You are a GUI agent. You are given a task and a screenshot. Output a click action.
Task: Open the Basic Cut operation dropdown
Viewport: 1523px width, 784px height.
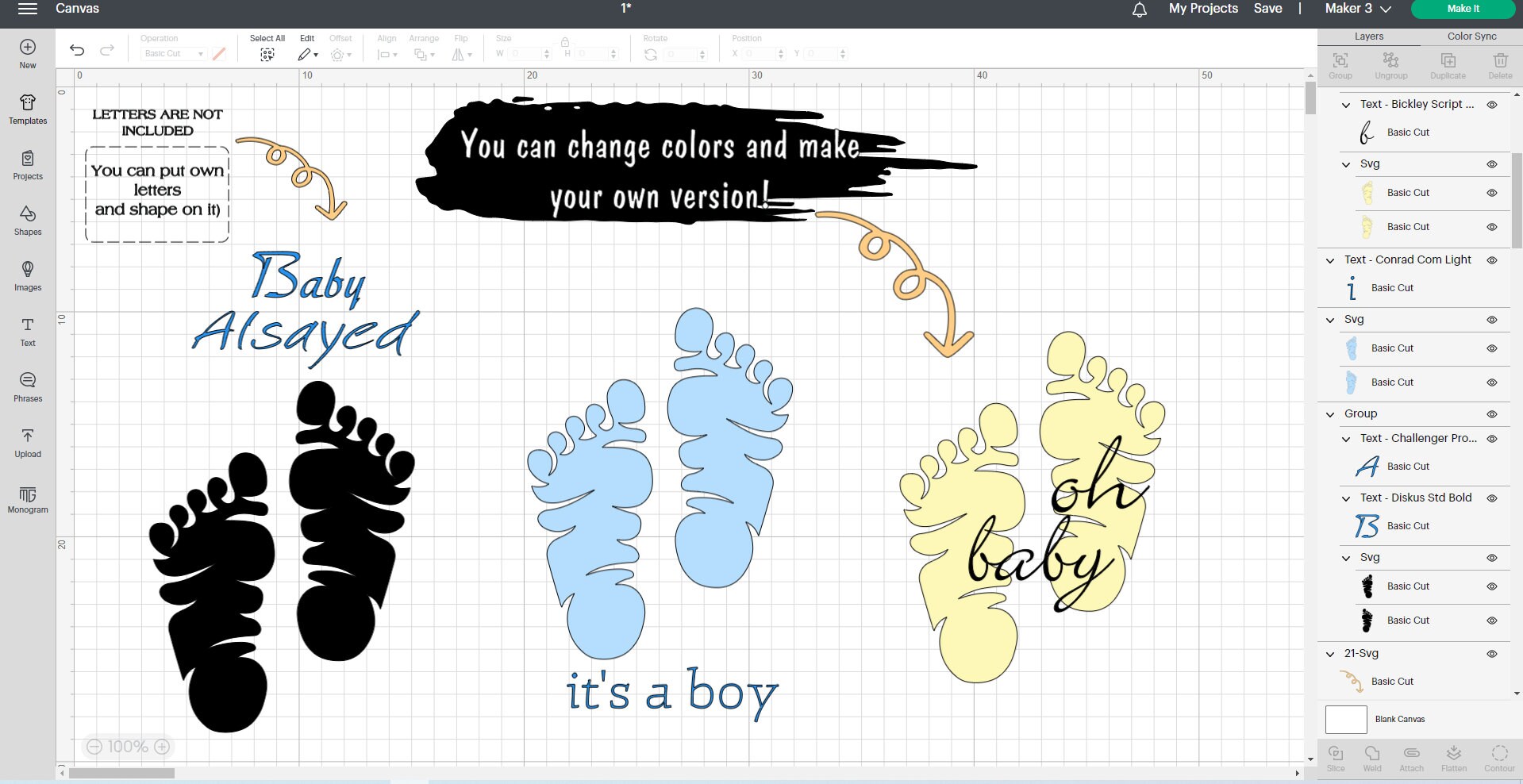coord(171,53)
